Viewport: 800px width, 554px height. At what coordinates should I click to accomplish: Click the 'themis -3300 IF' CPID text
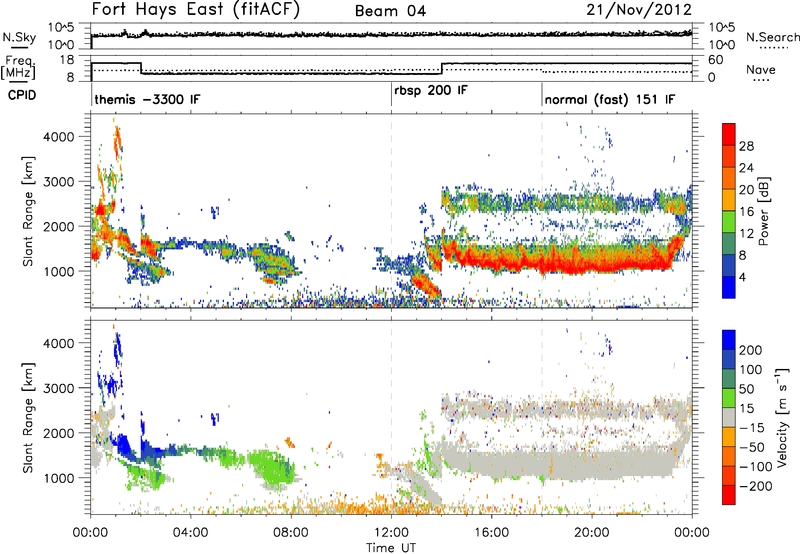coord(147,99)
